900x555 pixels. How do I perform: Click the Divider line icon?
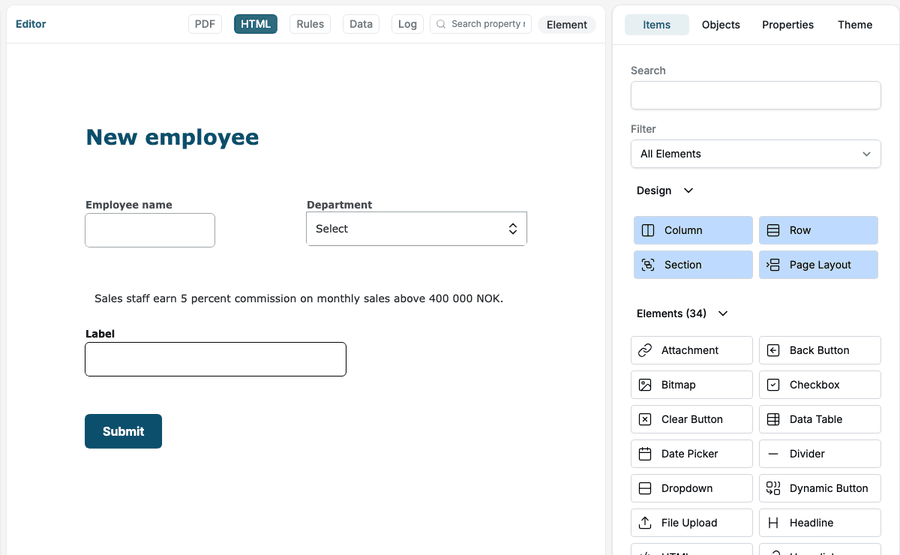773,453
